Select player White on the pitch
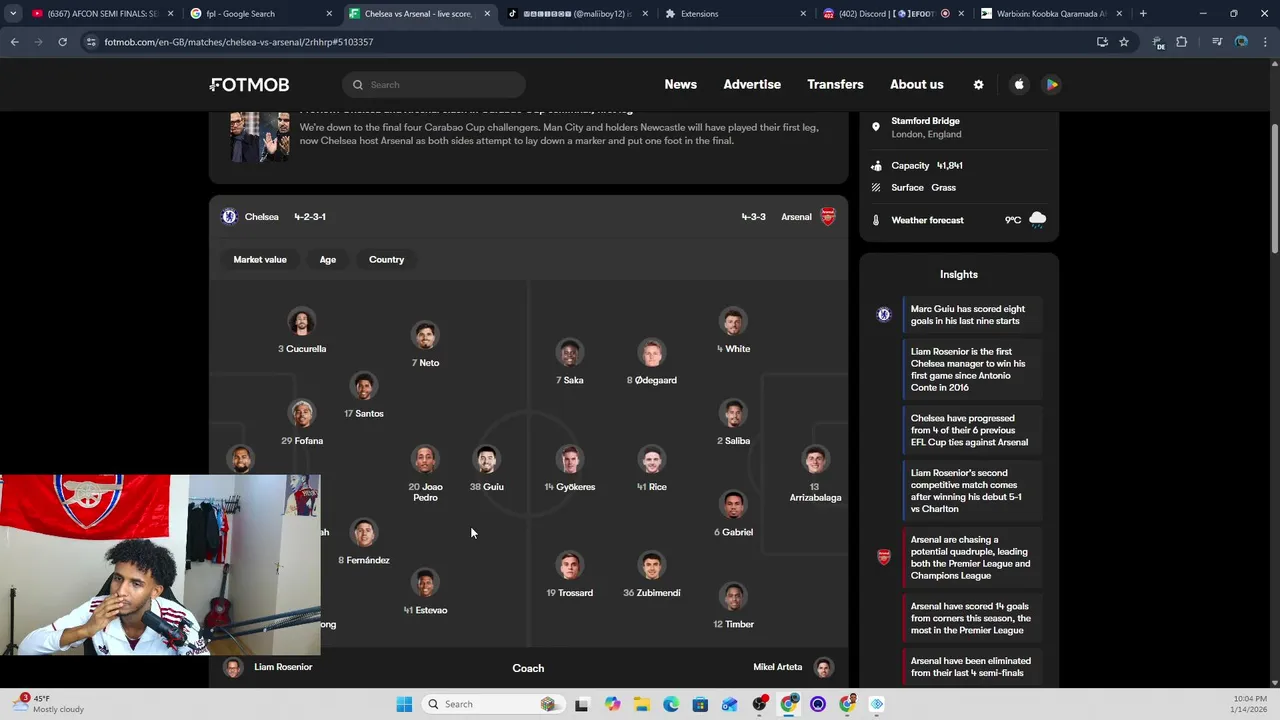 [733, 332]
